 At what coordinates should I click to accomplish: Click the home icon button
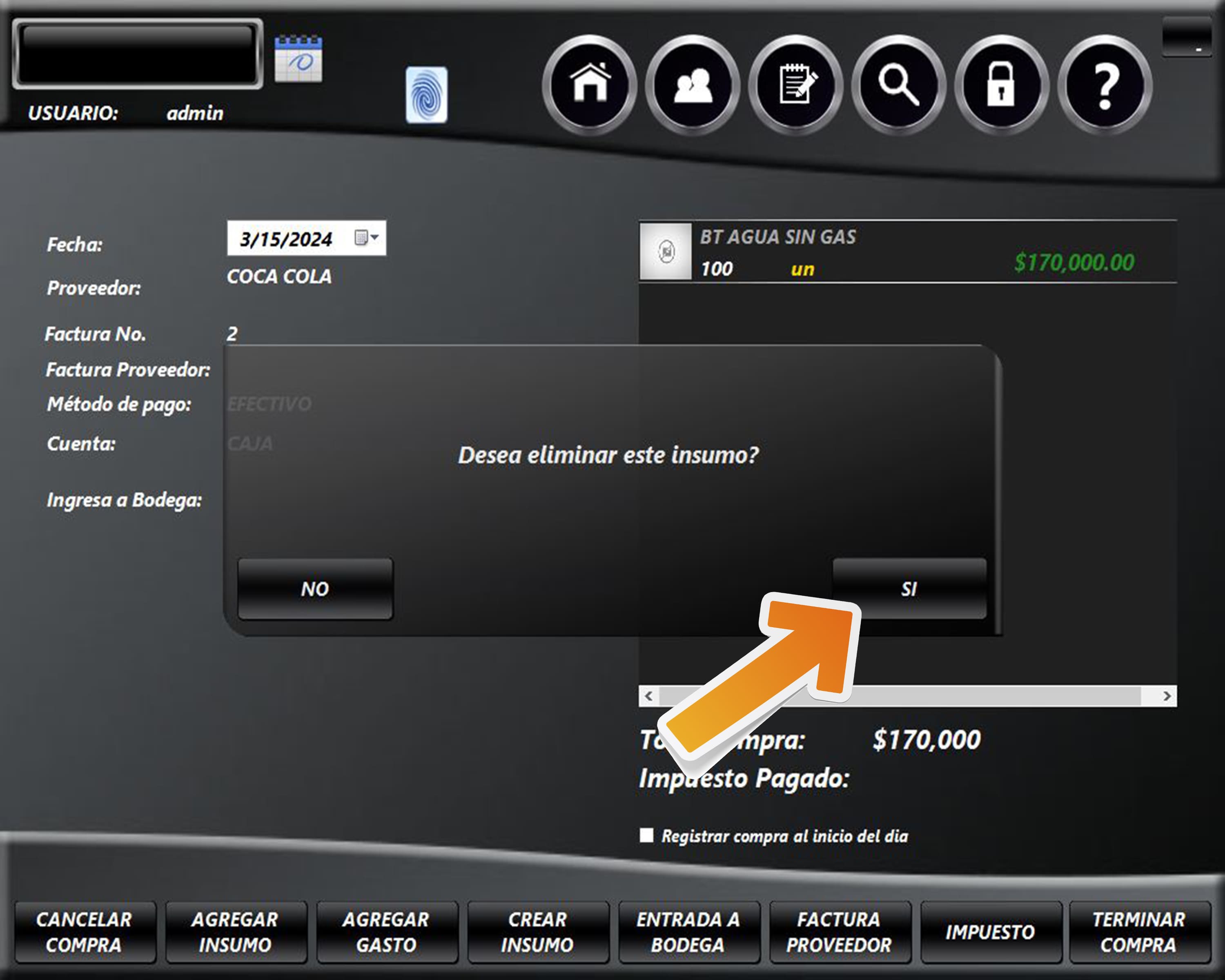coord(590,85)
